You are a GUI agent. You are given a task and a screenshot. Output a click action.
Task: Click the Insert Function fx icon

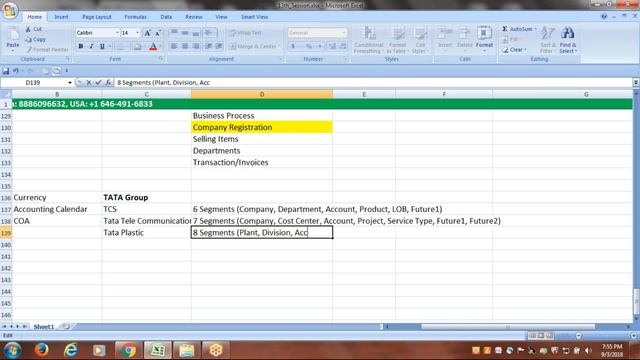click(108, 82)
